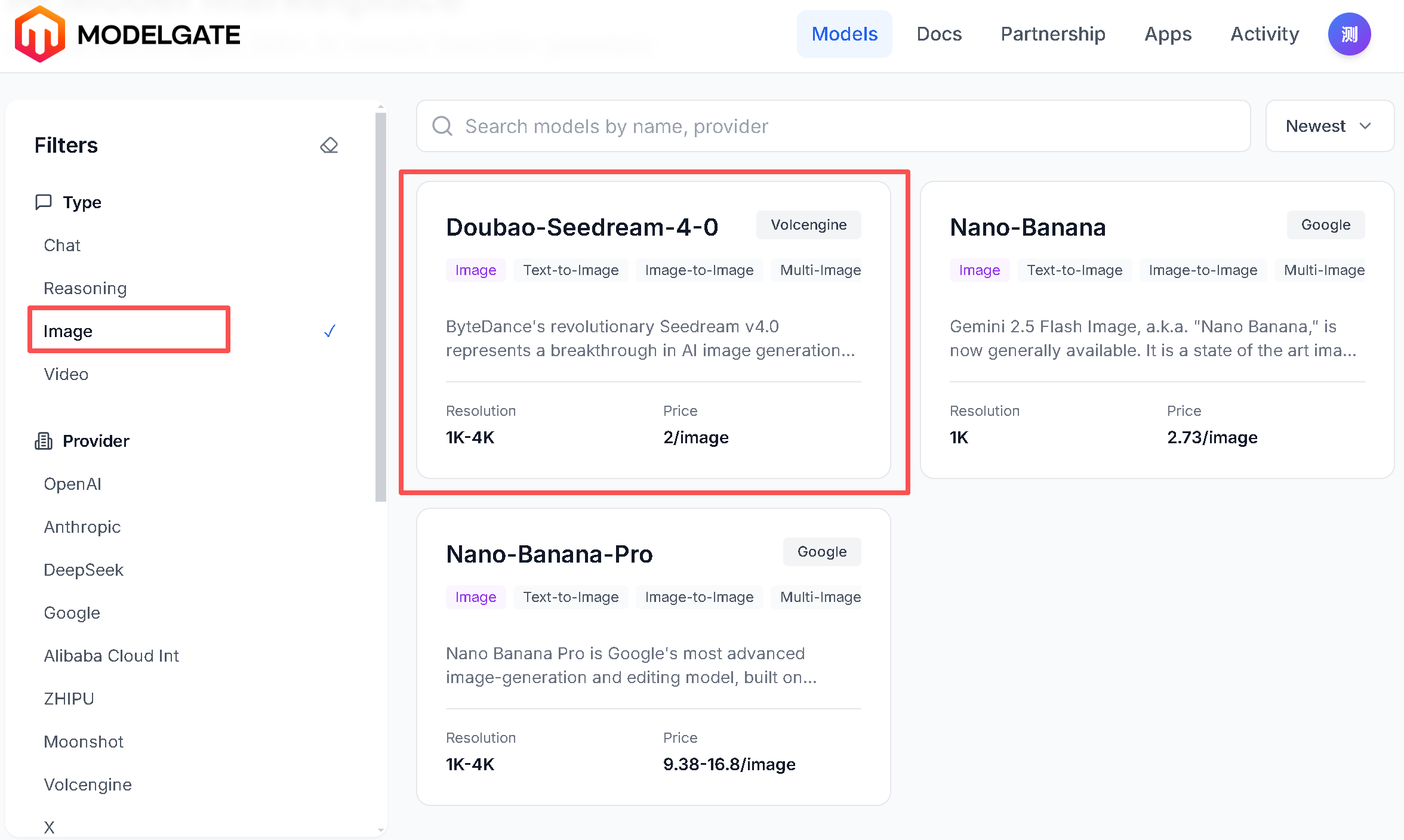Click the Type section chat-bubble icon

point(43,202)
